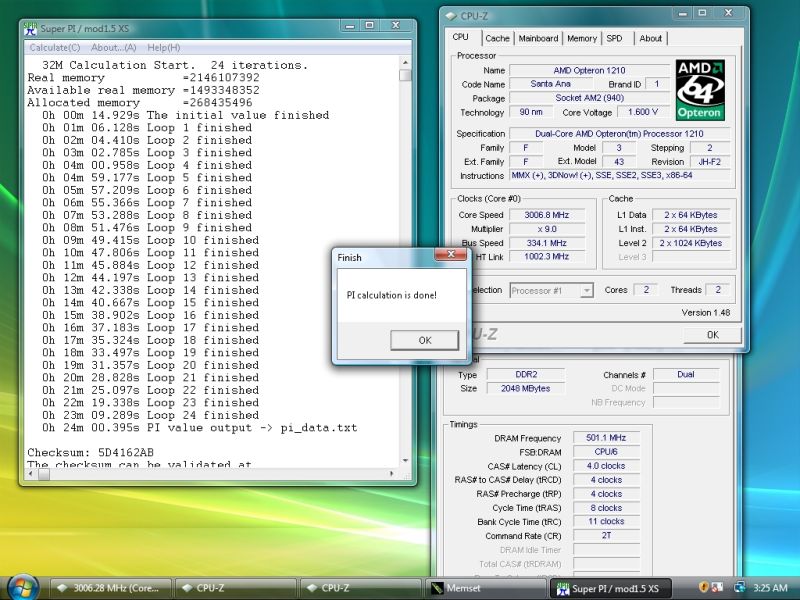
Task: Click OK in the Finish dialog
Action: click(424, 340)
